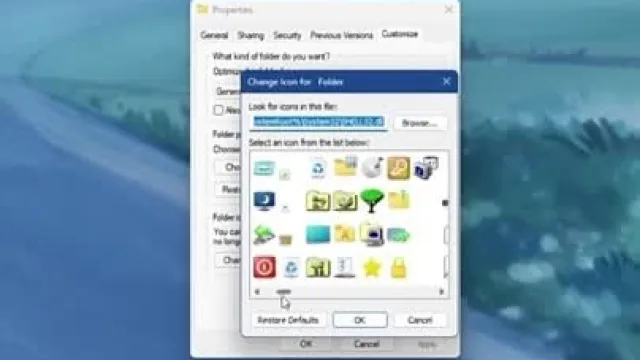Click the Browse... button
The image size is (640, 360).
coord(420,123)
